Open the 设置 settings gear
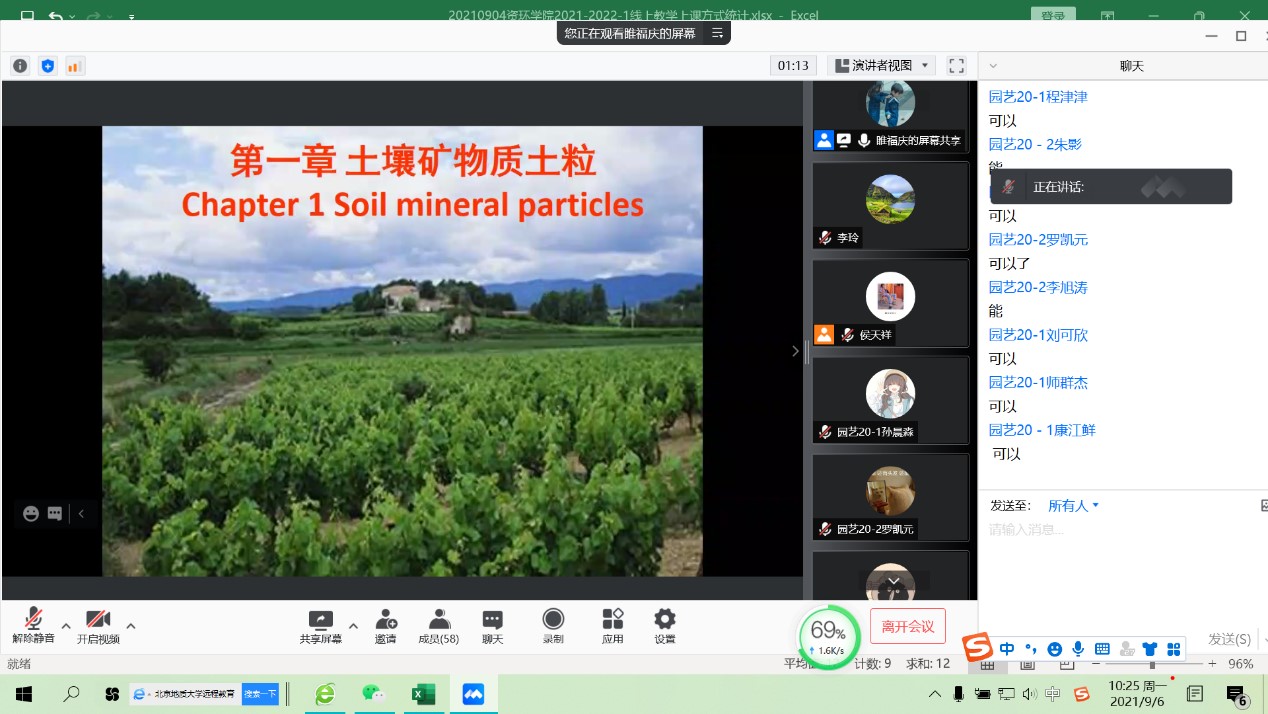This screenshot has height=714, width=1268. (664, 626)
